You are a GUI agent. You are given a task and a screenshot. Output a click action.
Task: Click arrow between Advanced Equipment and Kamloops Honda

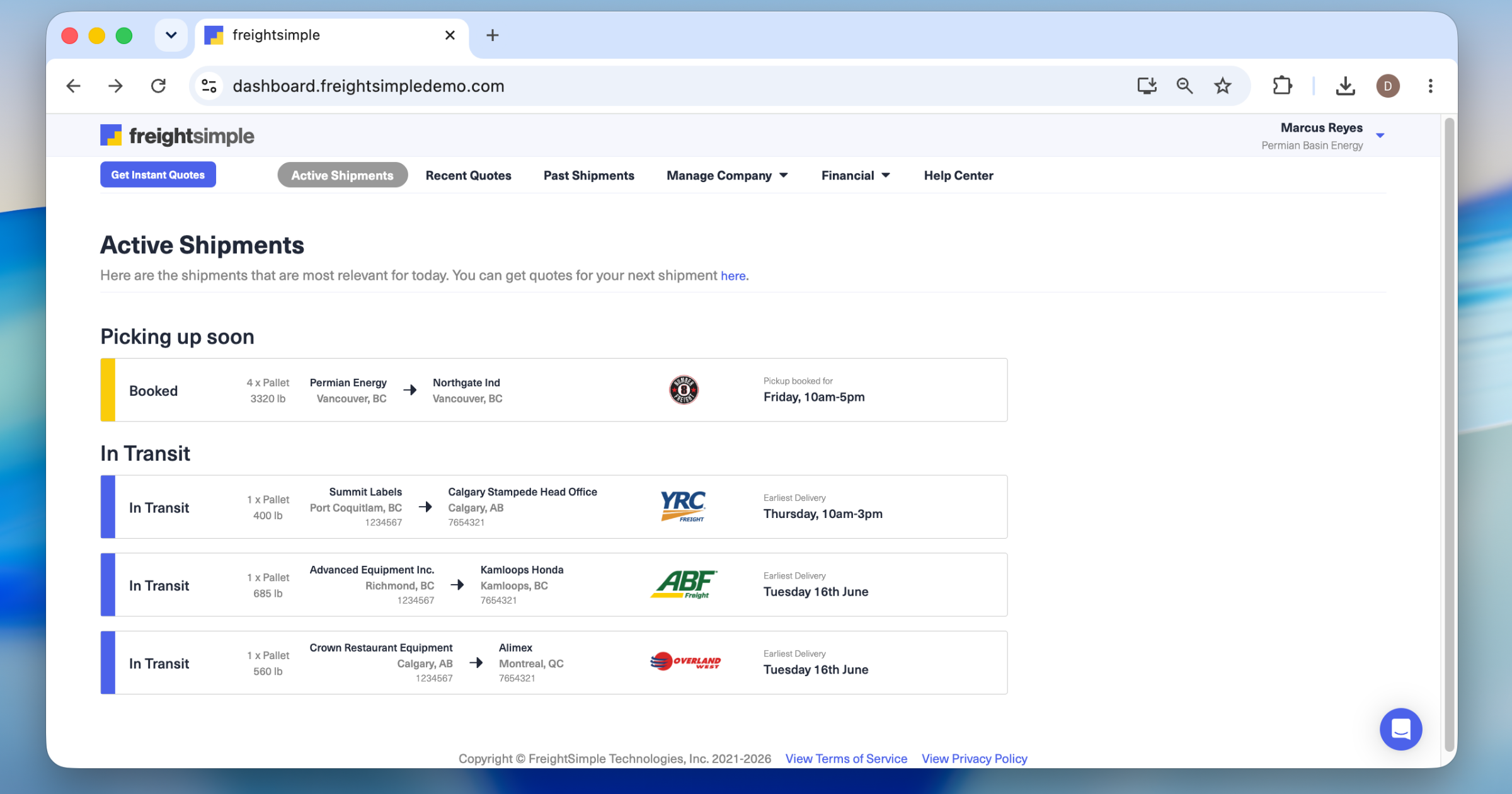[457, 585]
